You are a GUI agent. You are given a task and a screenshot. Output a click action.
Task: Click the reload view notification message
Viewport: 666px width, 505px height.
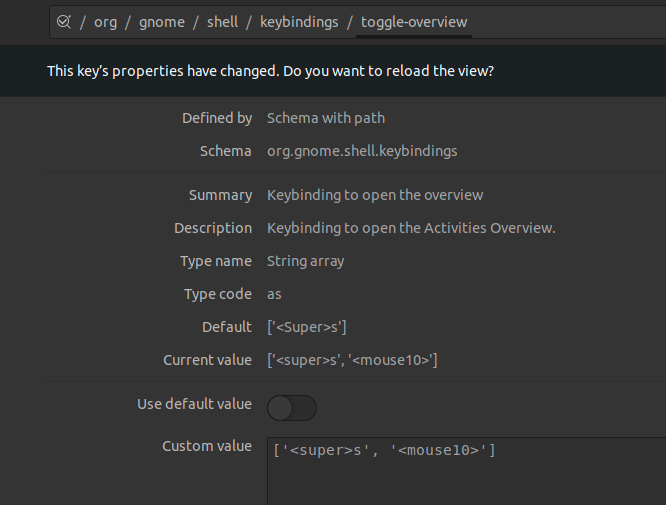coord(270,71)
